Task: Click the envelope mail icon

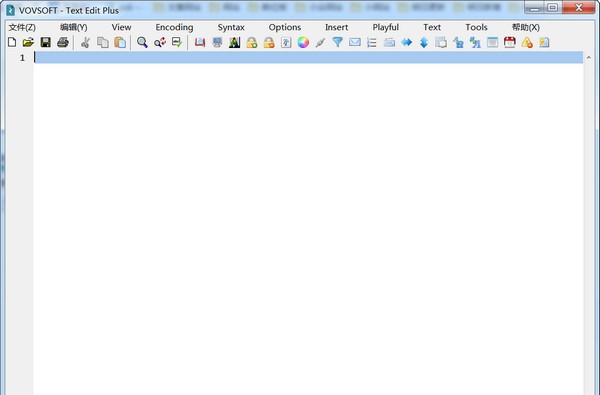Action: 355,42
